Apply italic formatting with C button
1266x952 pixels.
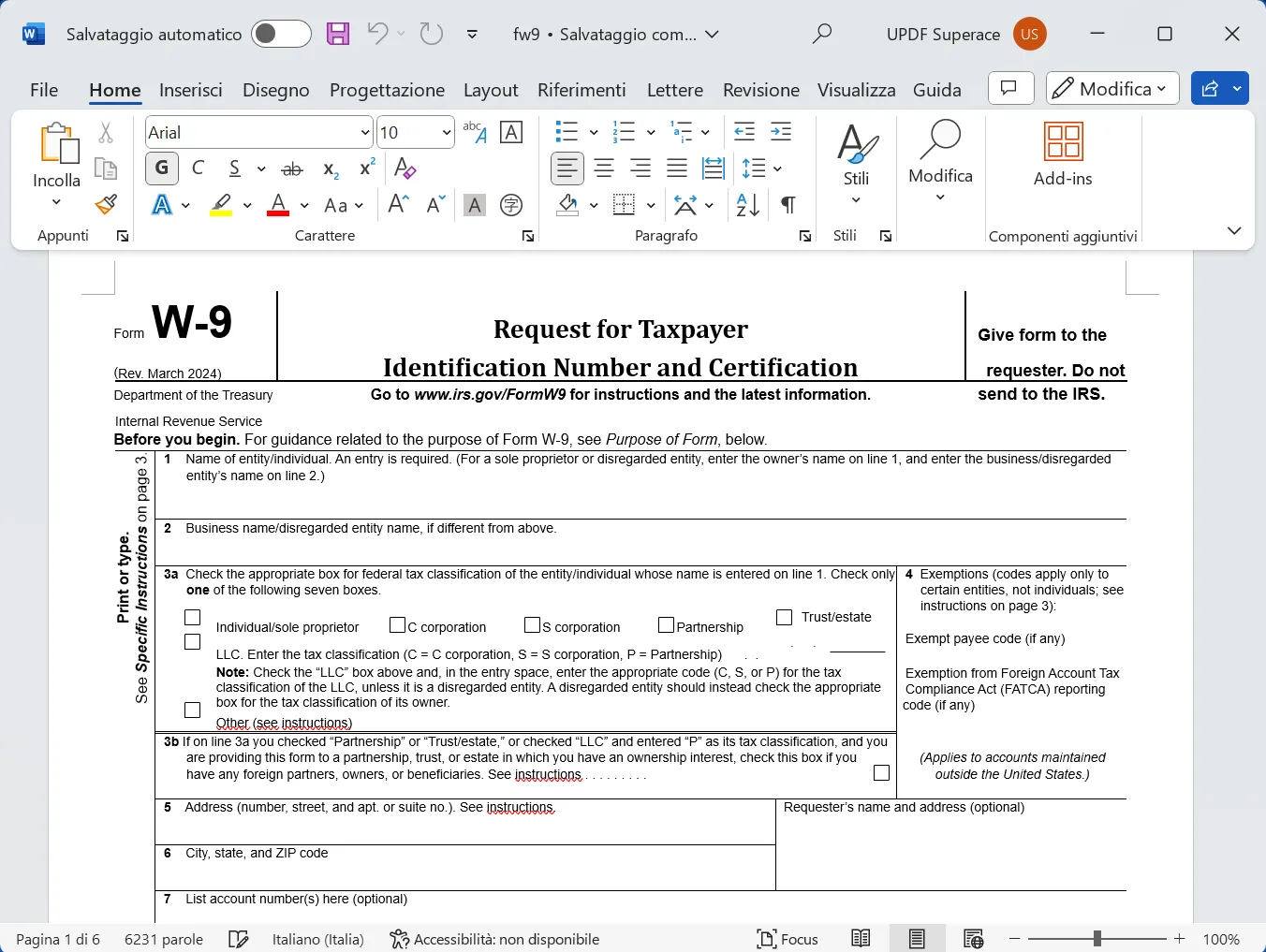coord(199,168)
